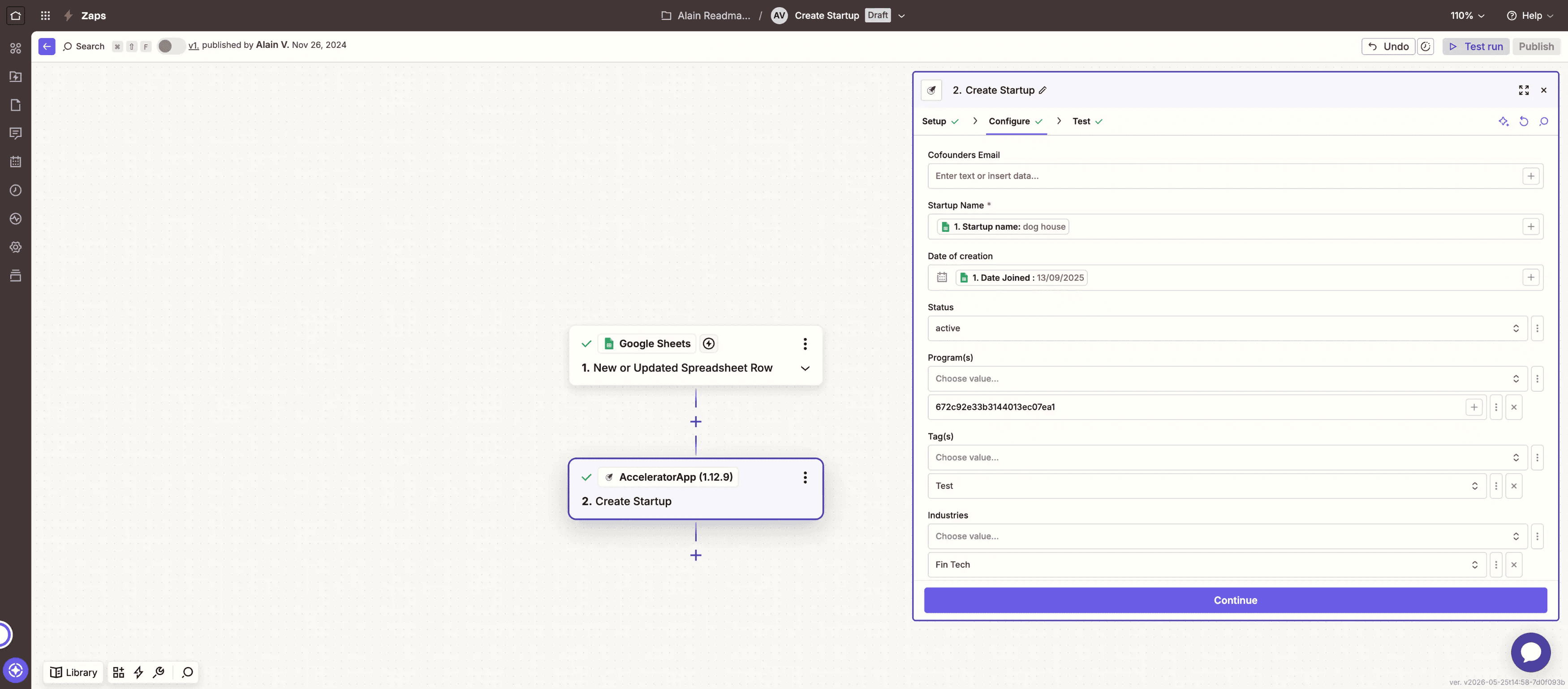
Task: Close the Create Startup panel
Action: (x=1544, y=90)
